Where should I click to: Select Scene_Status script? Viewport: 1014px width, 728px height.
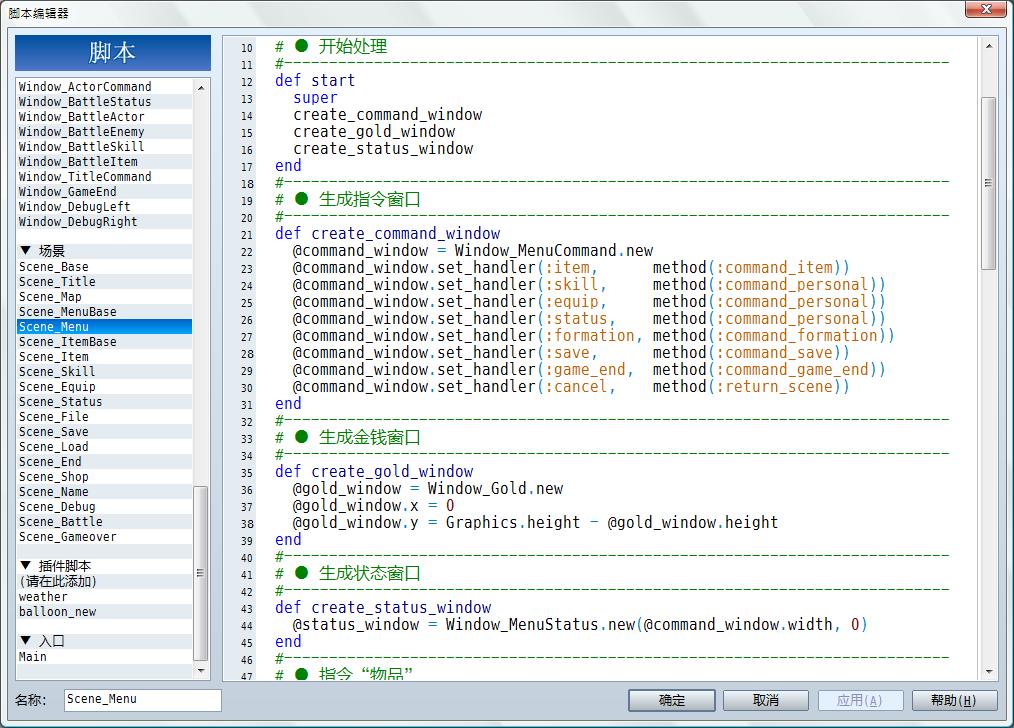pyautogui.click(x=104, y=401)
